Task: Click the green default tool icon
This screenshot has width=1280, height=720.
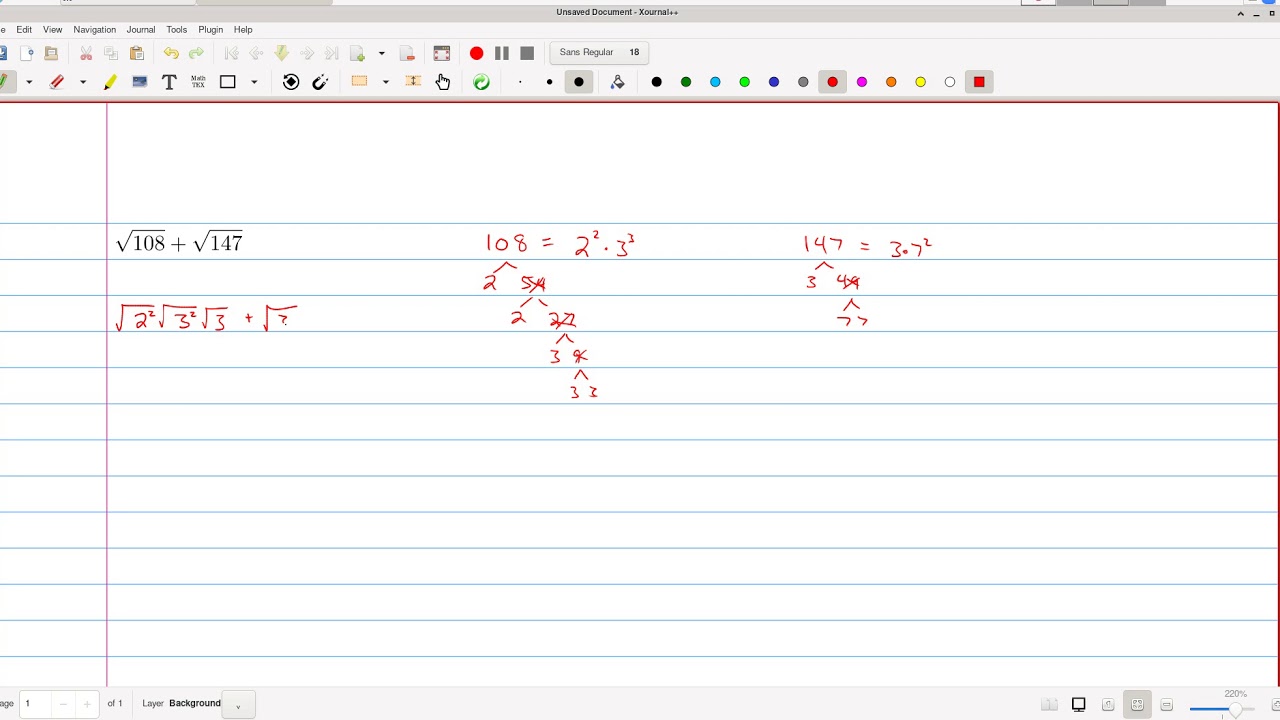Action: coord(481,82)
